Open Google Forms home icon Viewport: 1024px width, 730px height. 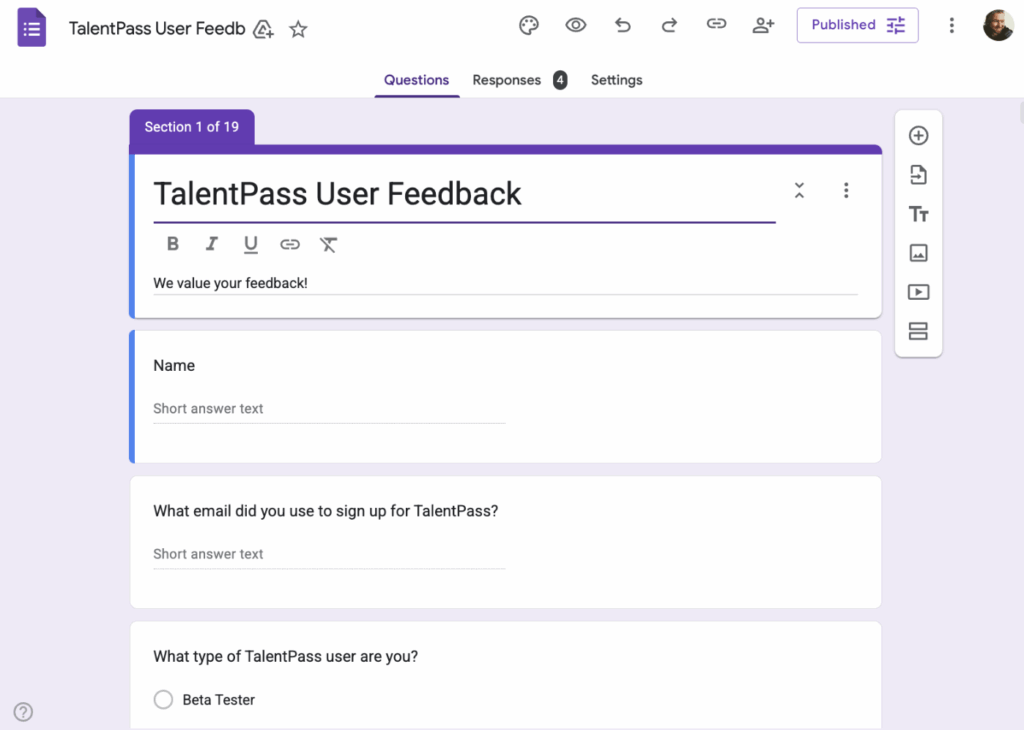31,27
